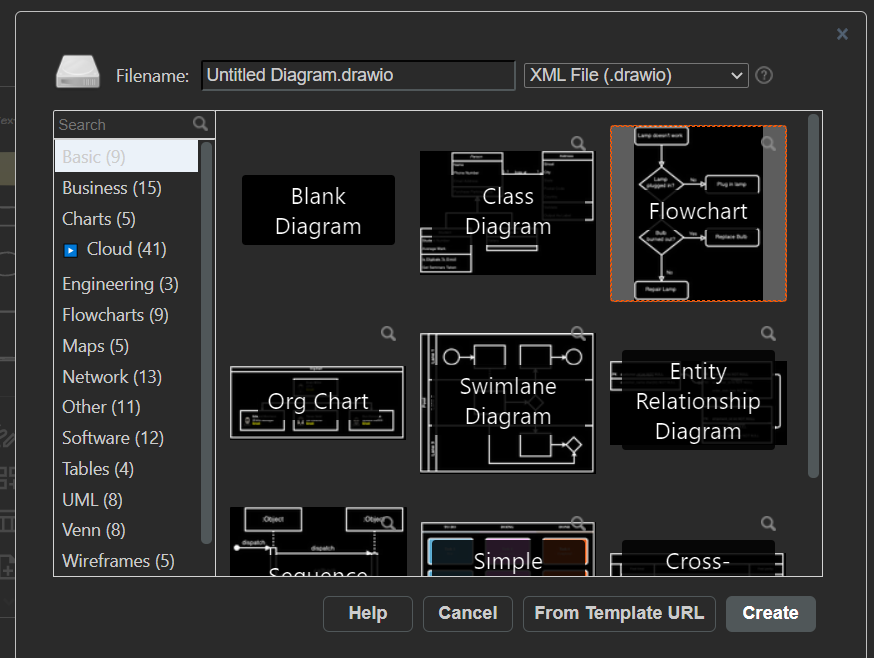This screenshot has width=874, height=658.
Task: Click the From Template URL button
Action: (619, 613)
